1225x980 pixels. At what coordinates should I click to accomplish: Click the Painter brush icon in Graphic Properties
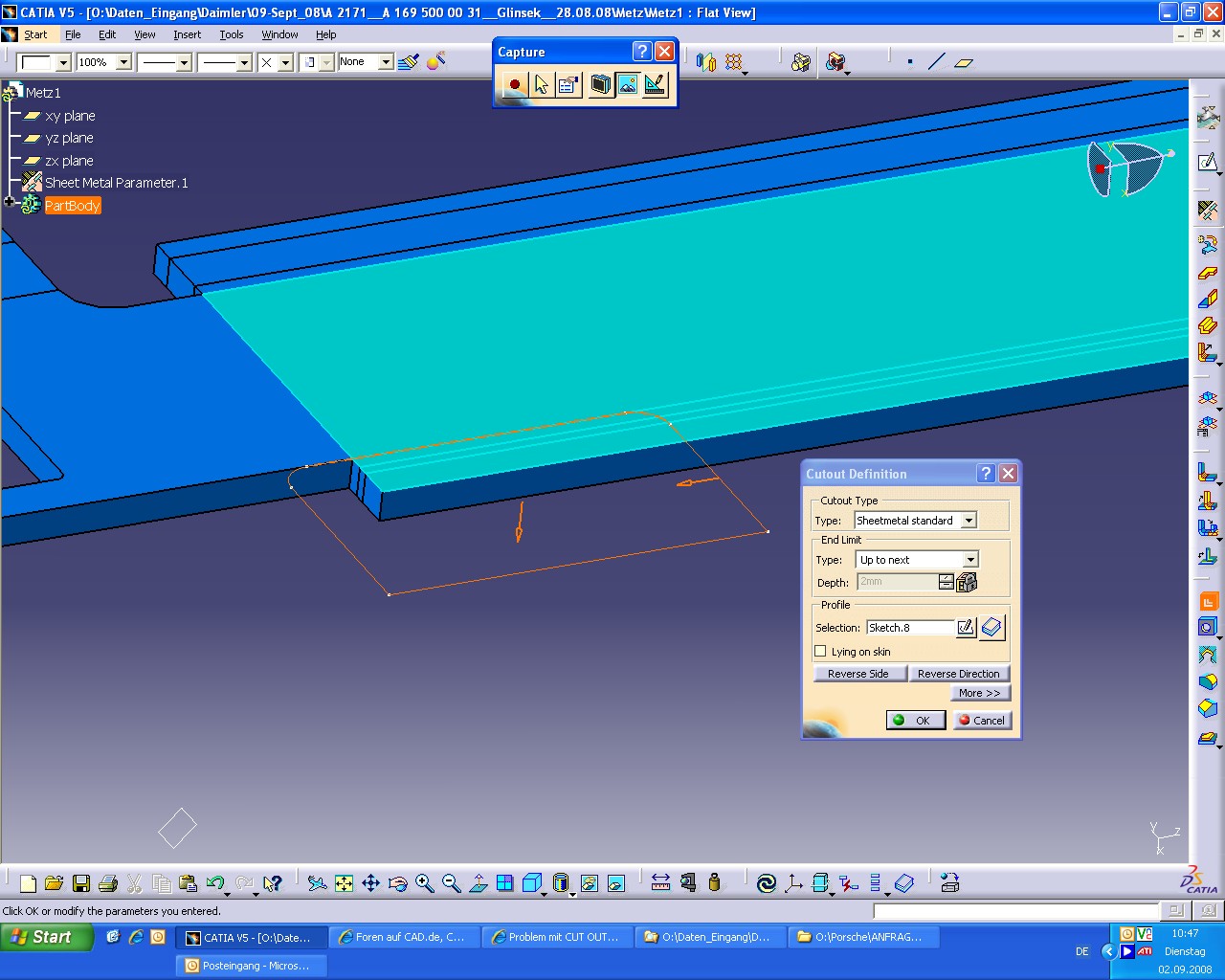409,62
